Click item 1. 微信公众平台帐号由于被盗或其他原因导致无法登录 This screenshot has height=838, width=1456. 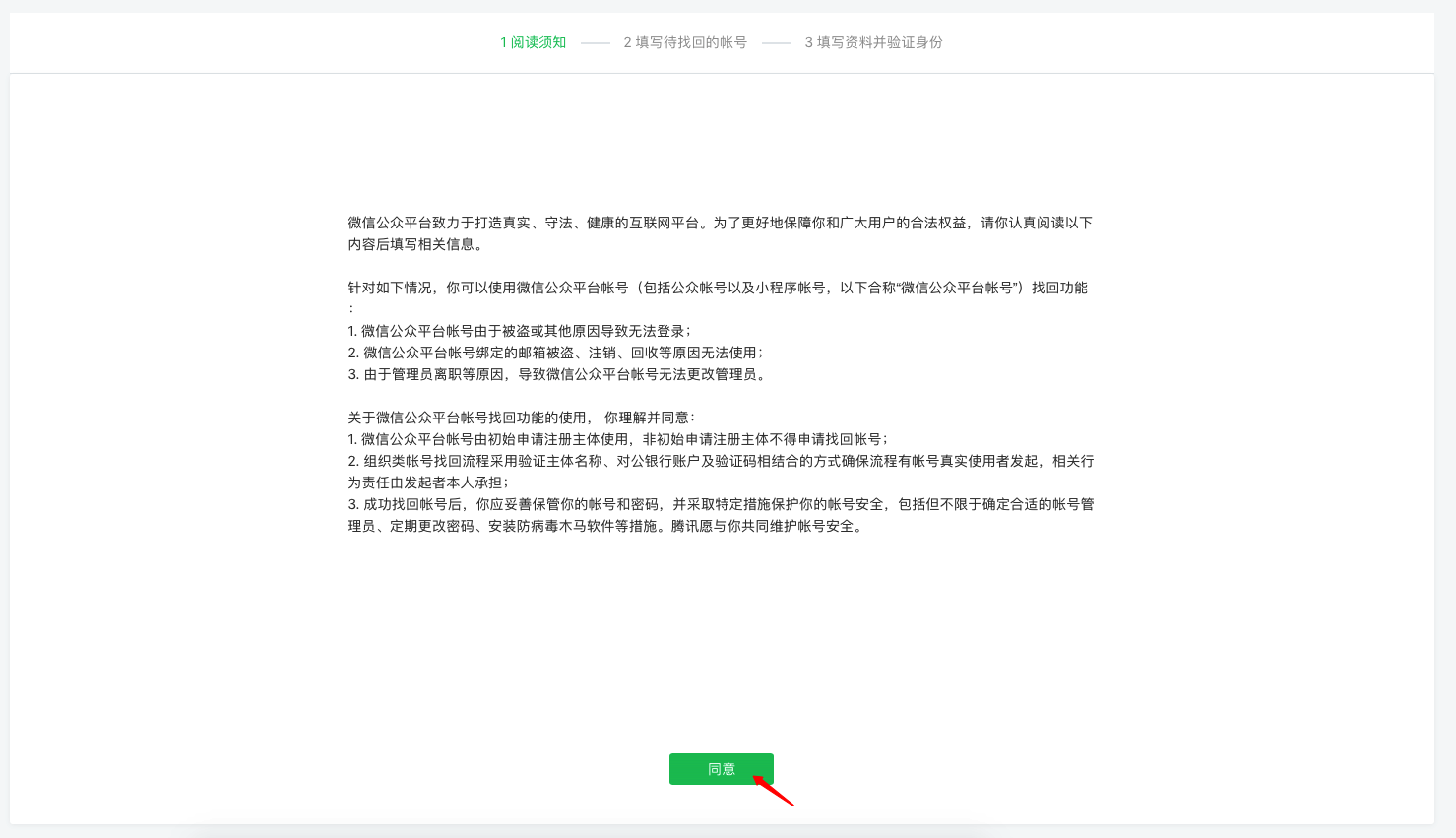tap(520, 331)
